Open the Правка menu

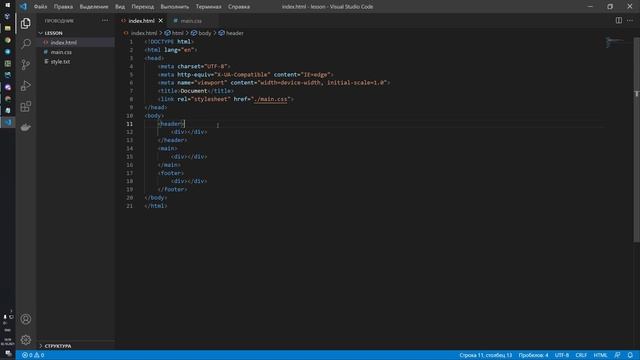point(63,7)
